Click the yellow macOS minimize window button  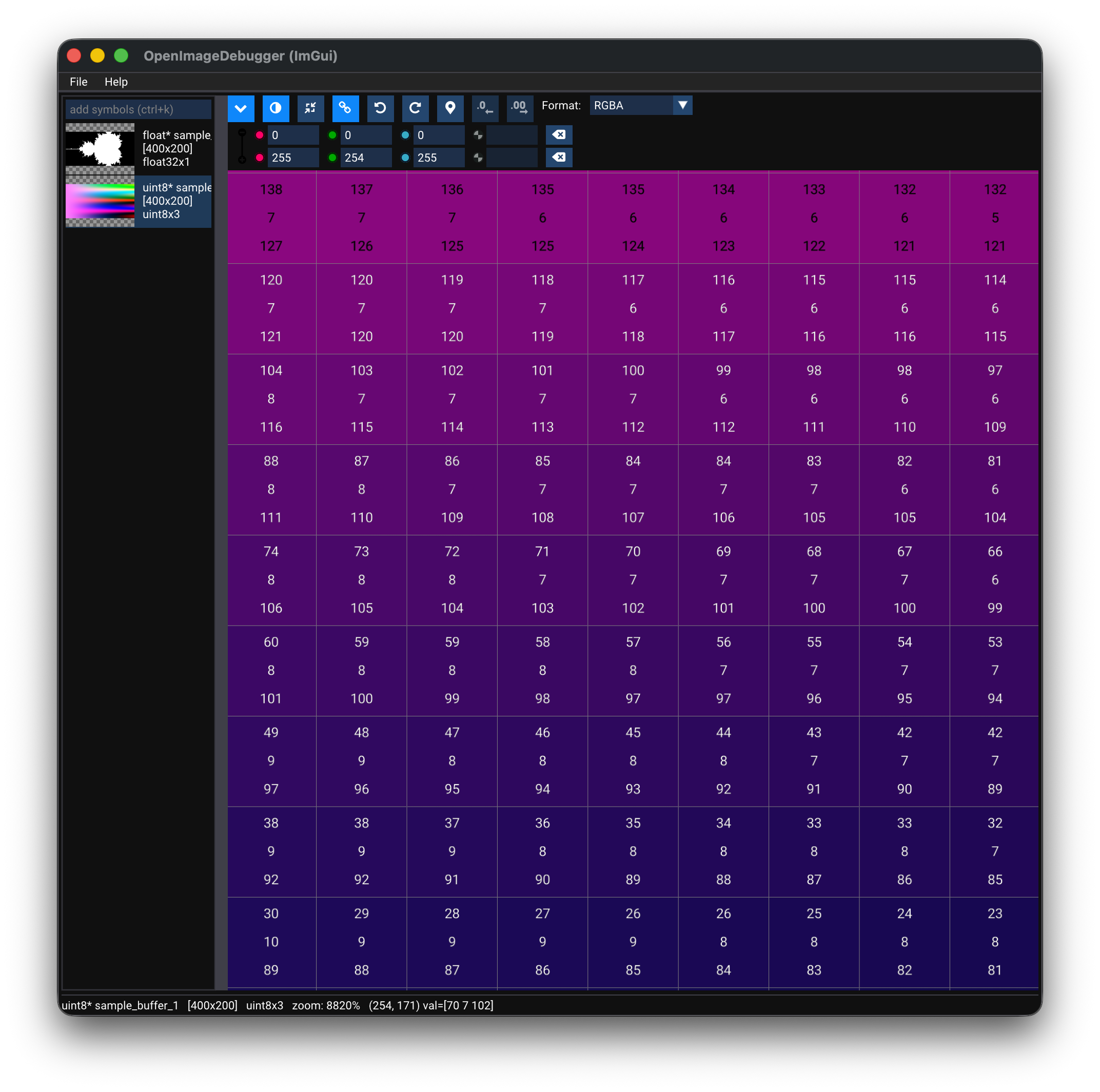97,55
